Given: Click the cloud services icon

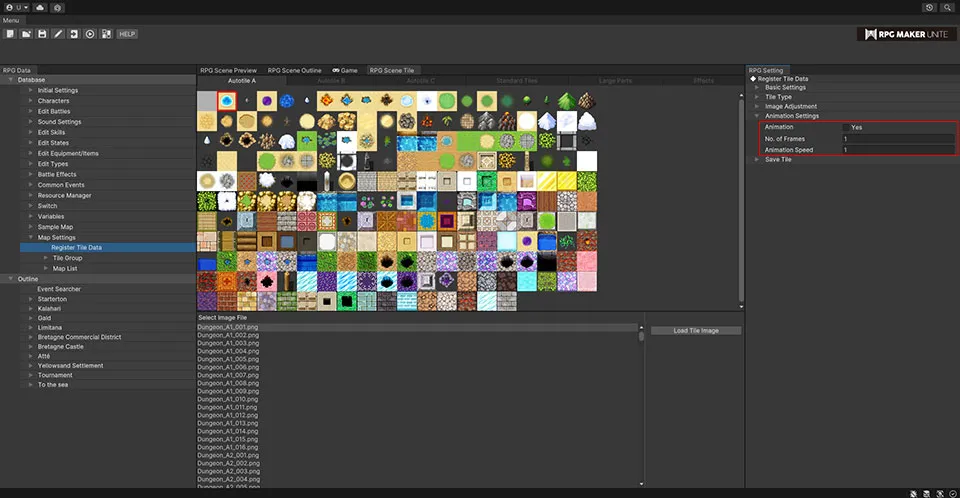Looking at the screenshot, I should pos(40,7).
